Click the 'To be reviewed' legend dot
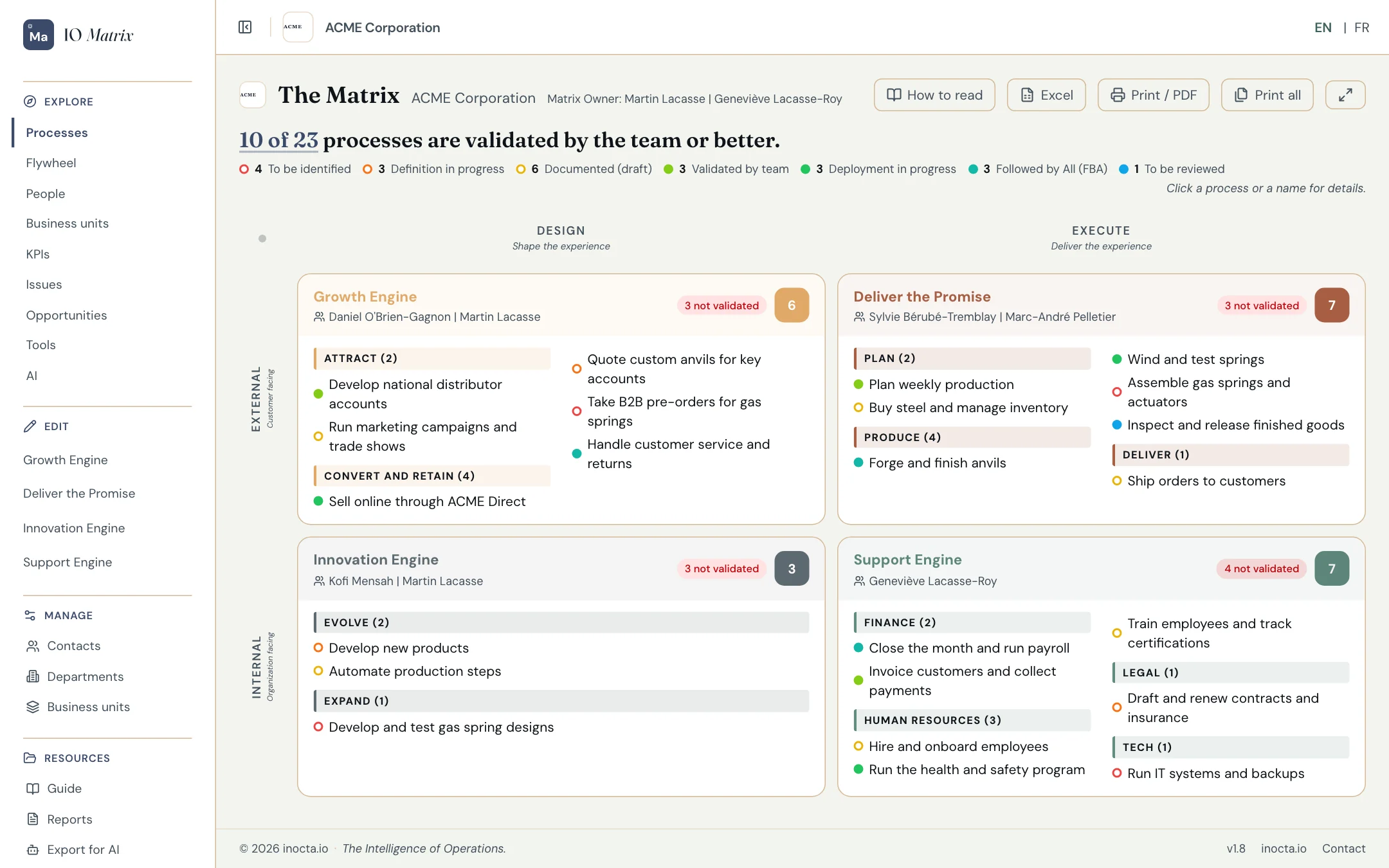 [1124, 169]
